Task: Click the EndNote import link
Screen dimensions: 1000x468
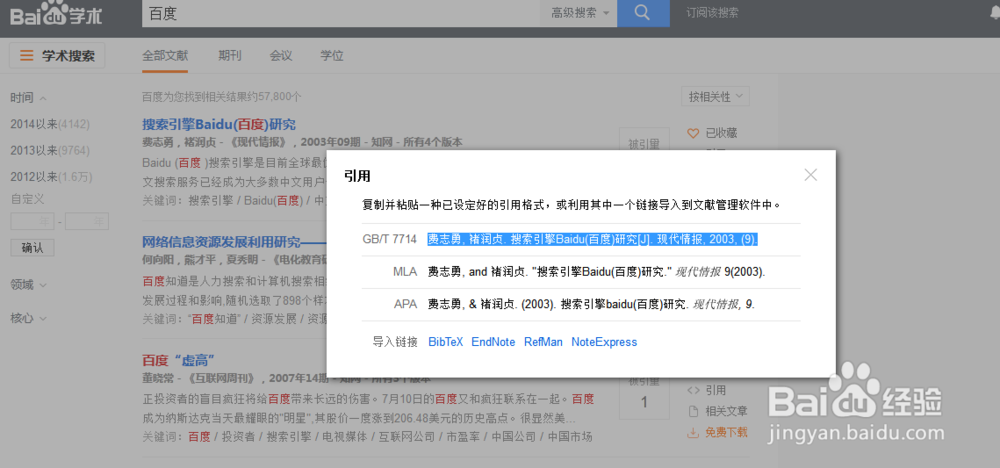Action: pyautogui.click(x=493, y=342)
